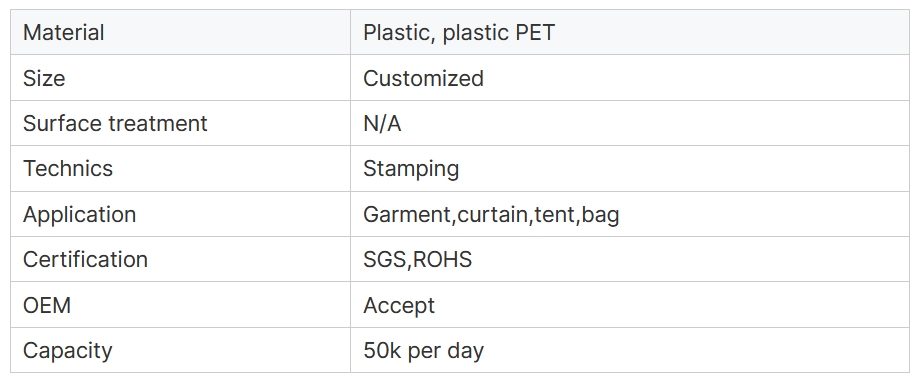Click the OEM row label
The image size is (917, 380).
point(47,305)
